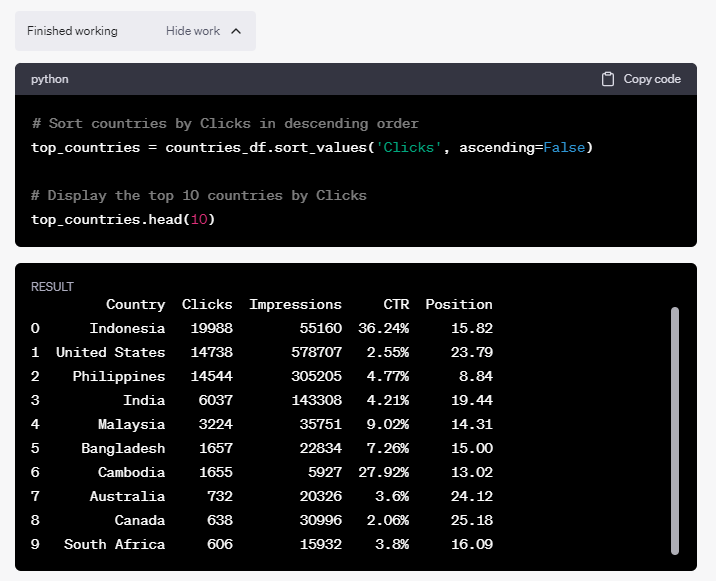This screenshot has width=716, height=581.
Task: Click the False keyword in code
Action: (x=564, y=148)
